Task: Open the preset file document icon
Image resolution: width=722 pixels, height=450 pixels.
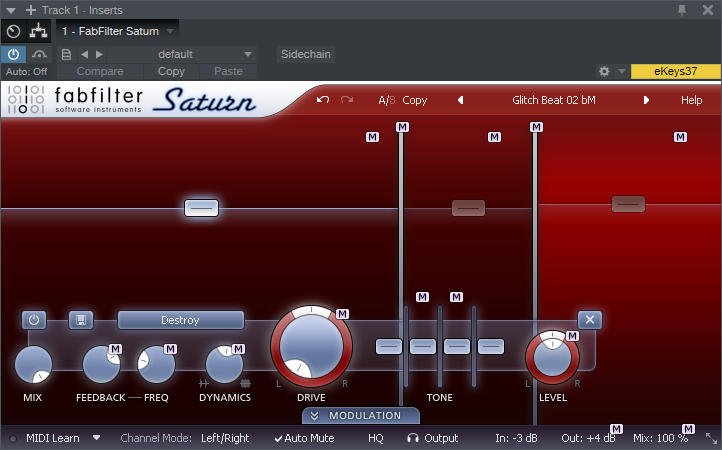Action: (x=66, y=54)
